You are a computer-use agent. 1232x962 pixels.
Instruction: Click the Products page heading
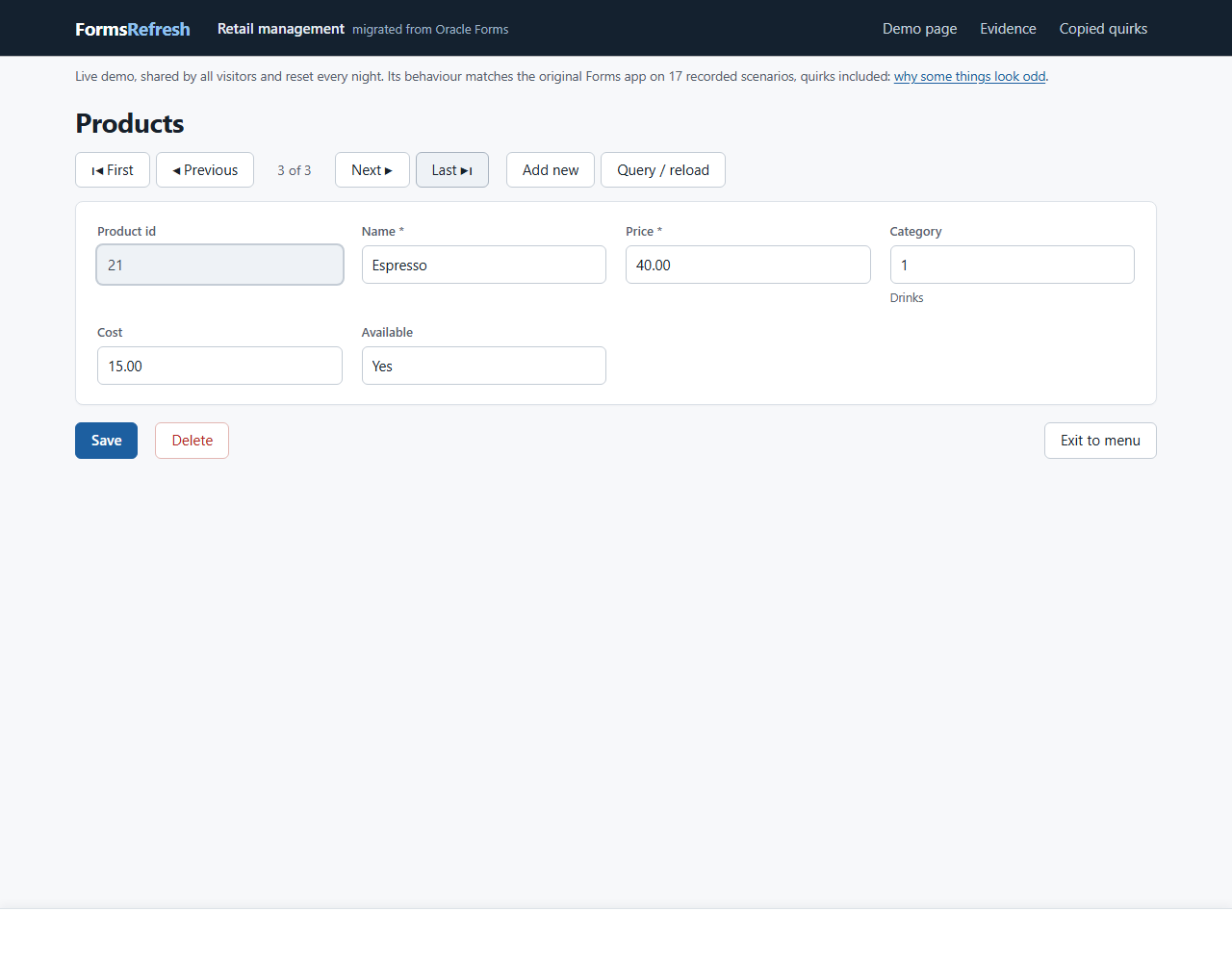[x=130, y=123]
